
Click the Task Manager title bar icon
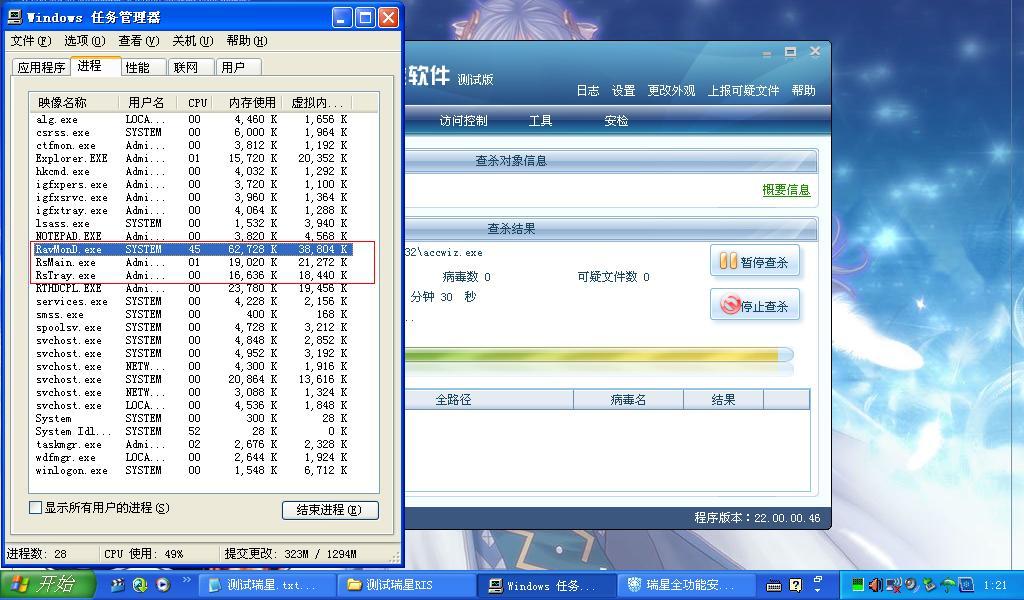coord(15,16)
